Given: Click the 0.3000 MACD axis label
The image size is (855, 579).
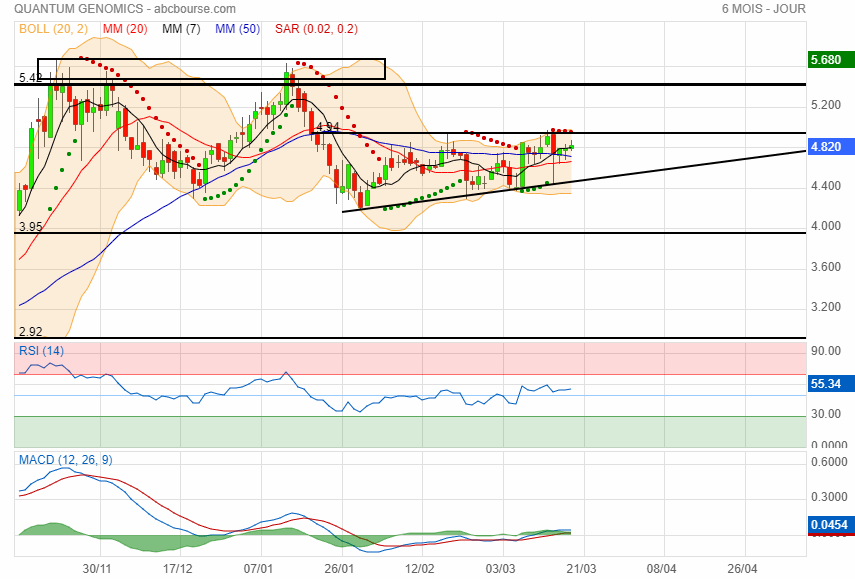Looking at the screenshot, I should tap(829, 497).
